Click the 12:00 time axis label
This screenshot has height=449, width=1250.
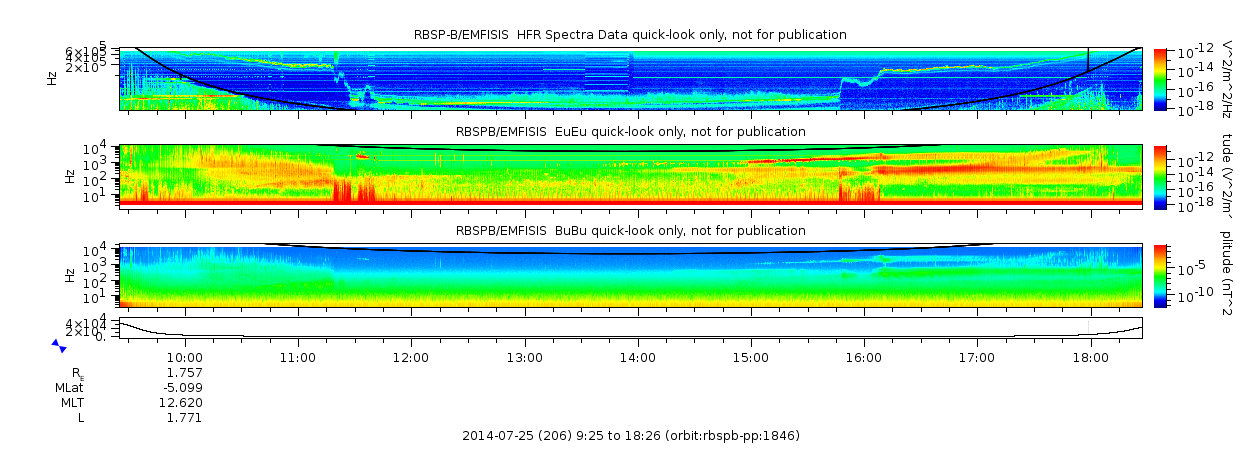(411, 357)
